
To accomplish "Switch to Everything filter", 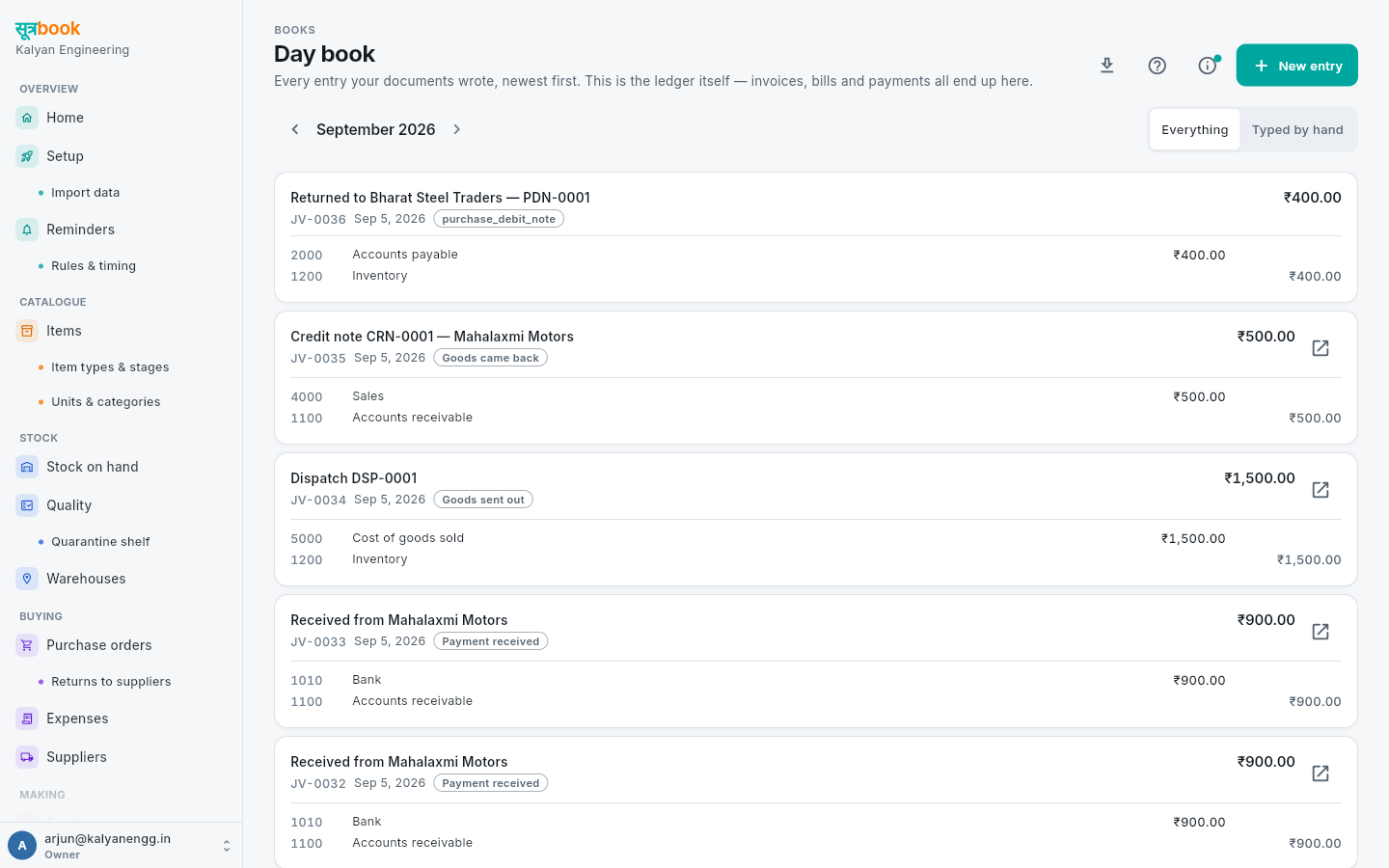I will (1195, 129).
